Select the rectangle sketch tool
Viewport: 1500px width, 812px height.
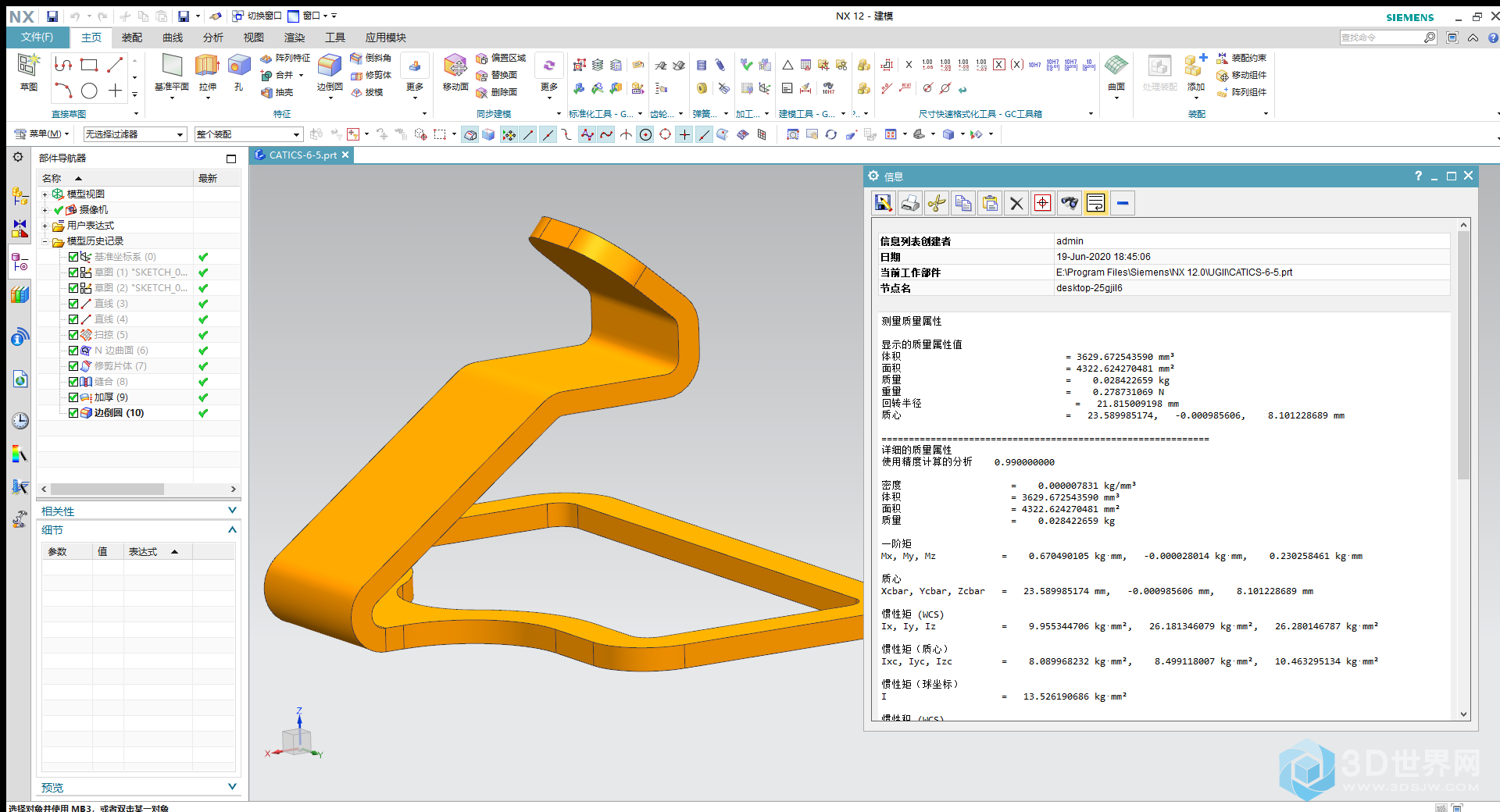coord(89,65)
